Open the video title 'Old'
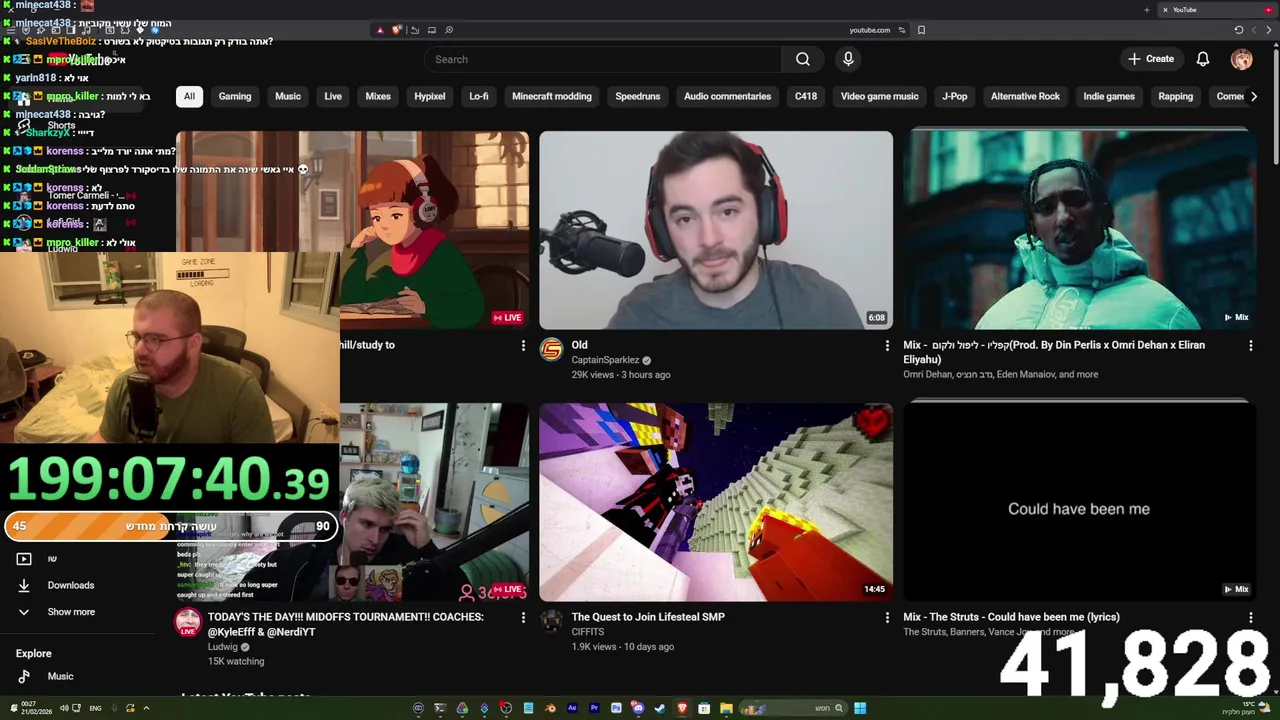The width and height of the screenshot is (1280, 720). click(579, 345)
